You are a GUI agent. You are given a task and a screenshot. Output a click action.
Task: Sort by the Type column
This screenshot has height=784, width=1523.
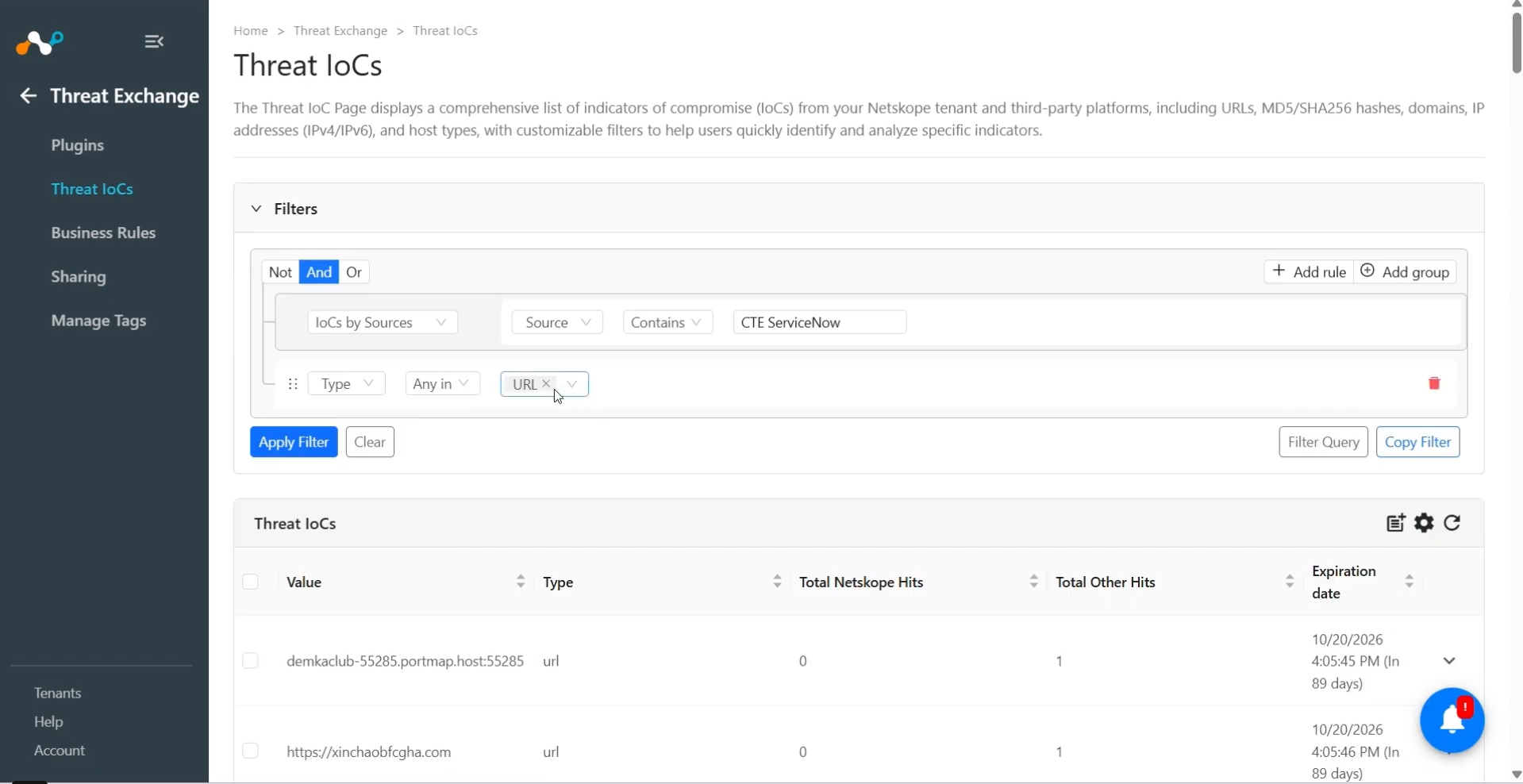(x=777, y=582)
